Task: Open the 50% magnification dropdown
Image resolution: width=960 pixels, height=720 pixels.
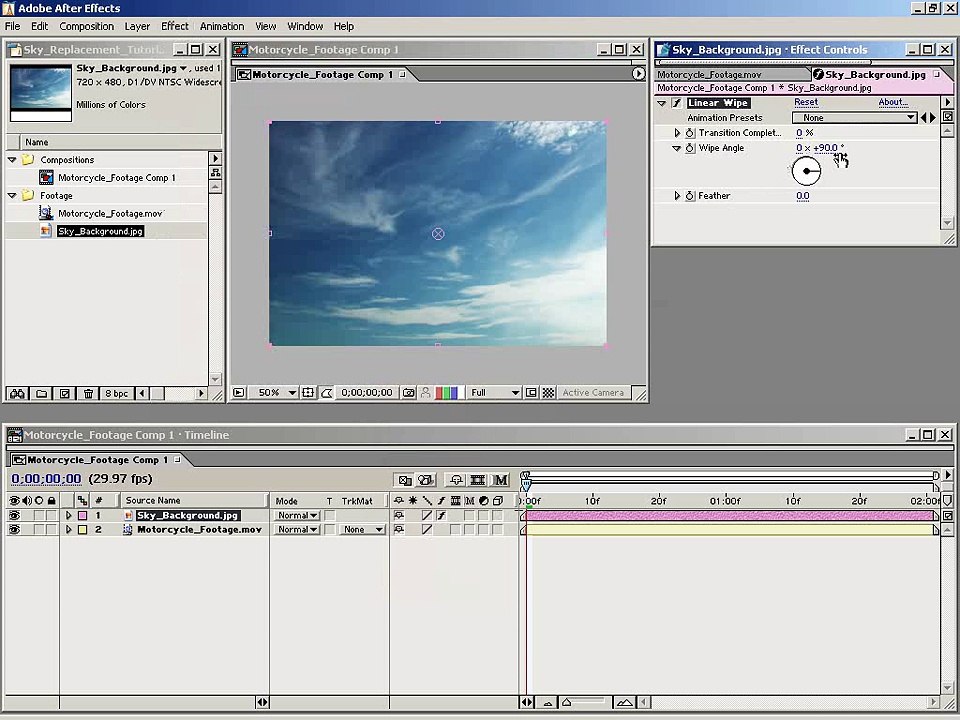Action: point(274,392)
